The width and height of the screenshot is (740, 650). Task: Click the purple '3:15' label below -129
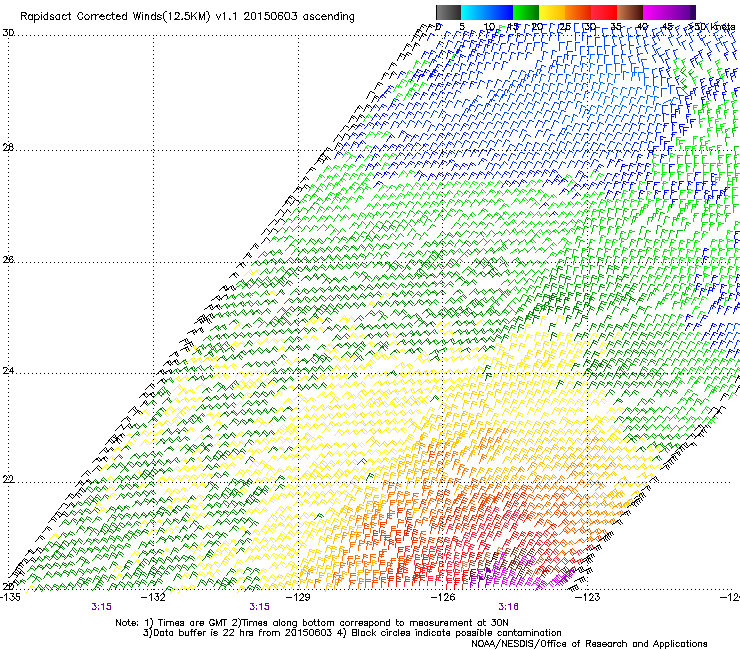pos(260,607)
